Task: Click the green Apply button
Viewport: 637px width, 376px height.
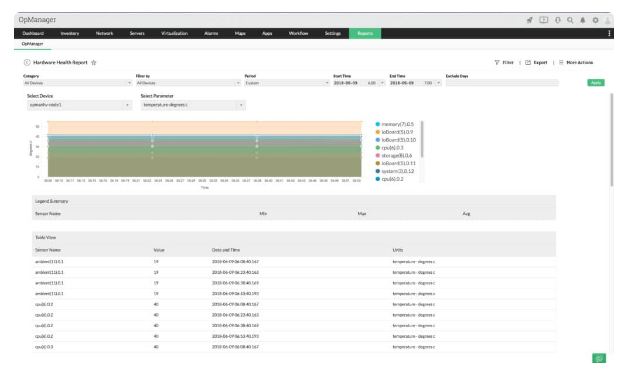Action: tap(596, 83)
